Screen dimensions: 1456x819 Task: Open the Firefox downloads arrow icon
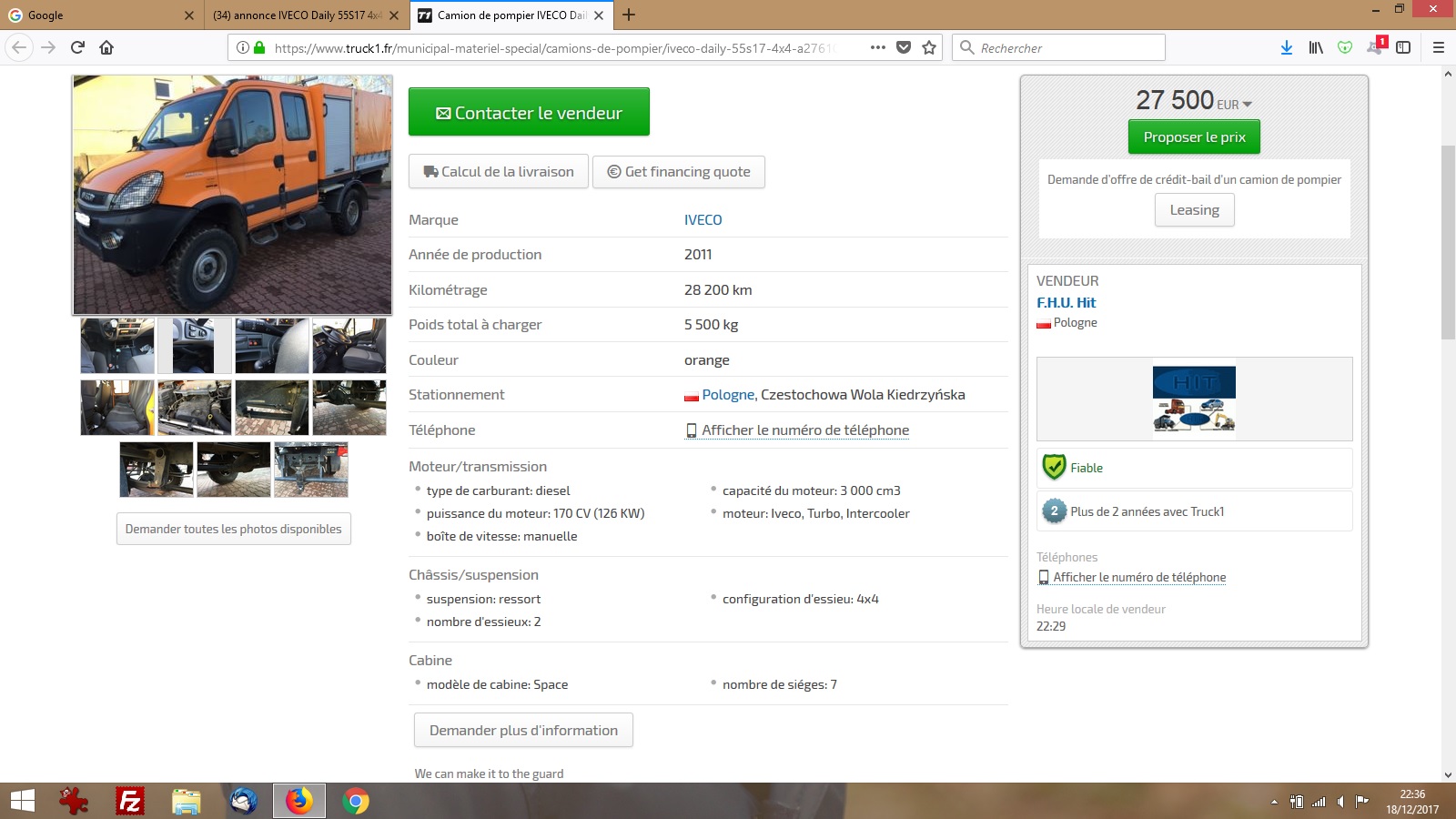1286,47
